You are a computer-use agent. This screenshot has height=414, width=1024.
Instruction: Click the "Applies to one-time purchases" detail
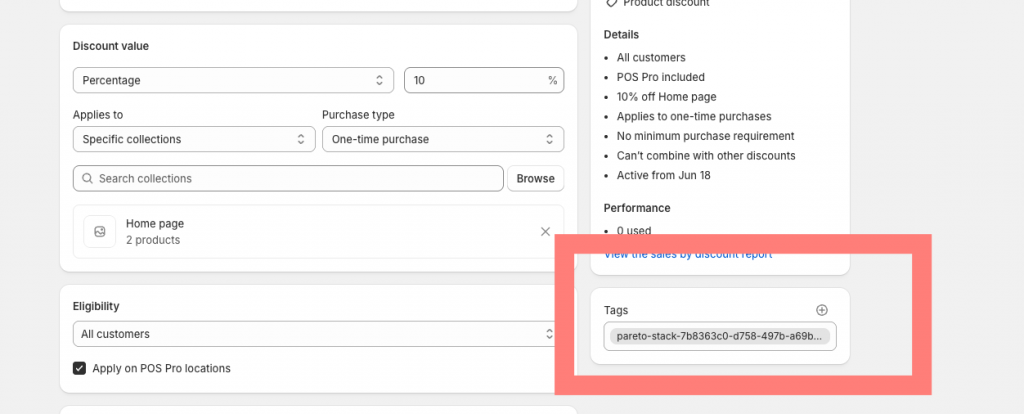click(x=694, y=116)
